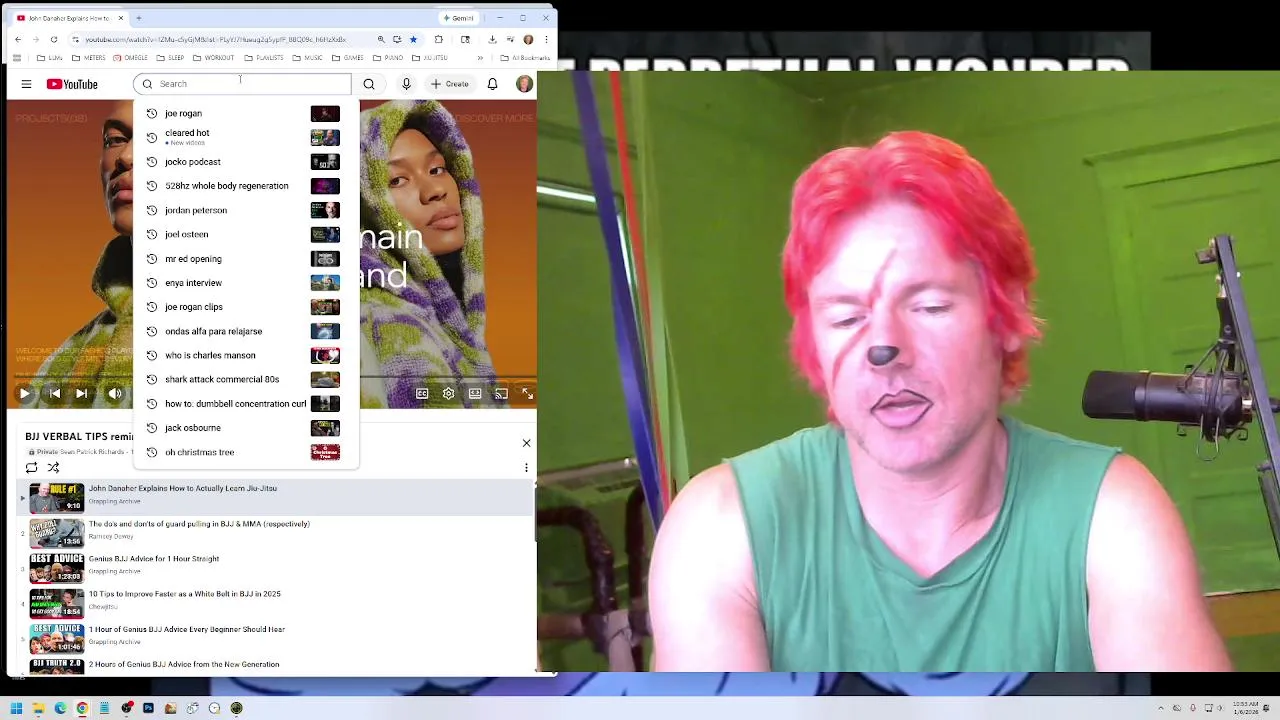Viewport: 1280px width, 720px height.
Task: Open Chrome three-dot menu
Action: tap(546, 40)
